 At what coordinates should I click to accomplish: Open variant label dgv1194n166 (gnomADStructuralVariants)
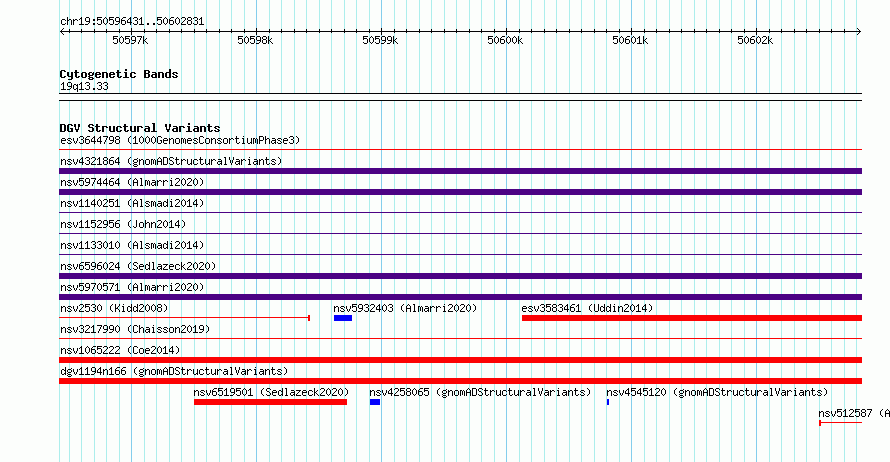click(174, 371)
